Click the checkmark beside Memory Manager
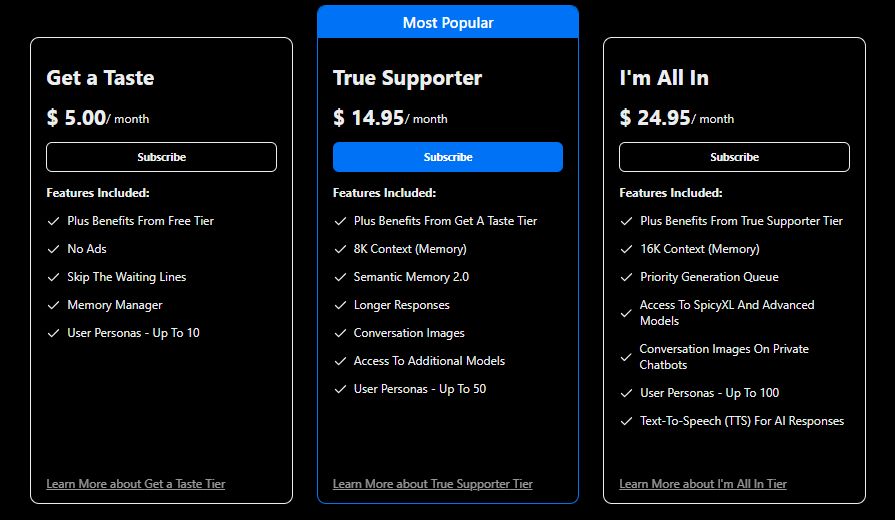Screen dimensions: 895x520 [x=53, y=305]
